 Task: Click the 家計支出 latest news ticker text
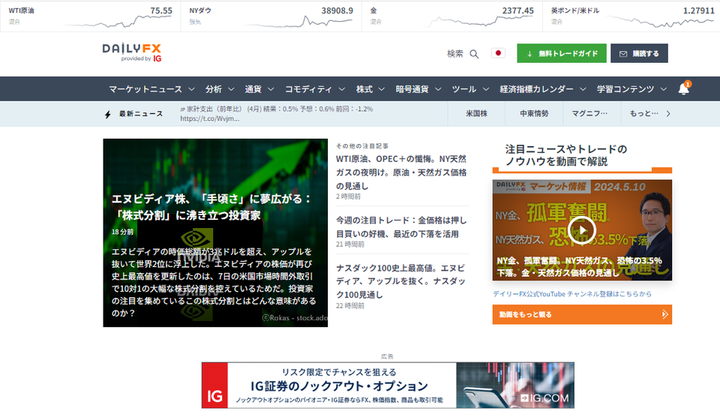click(x=276, y=109)
